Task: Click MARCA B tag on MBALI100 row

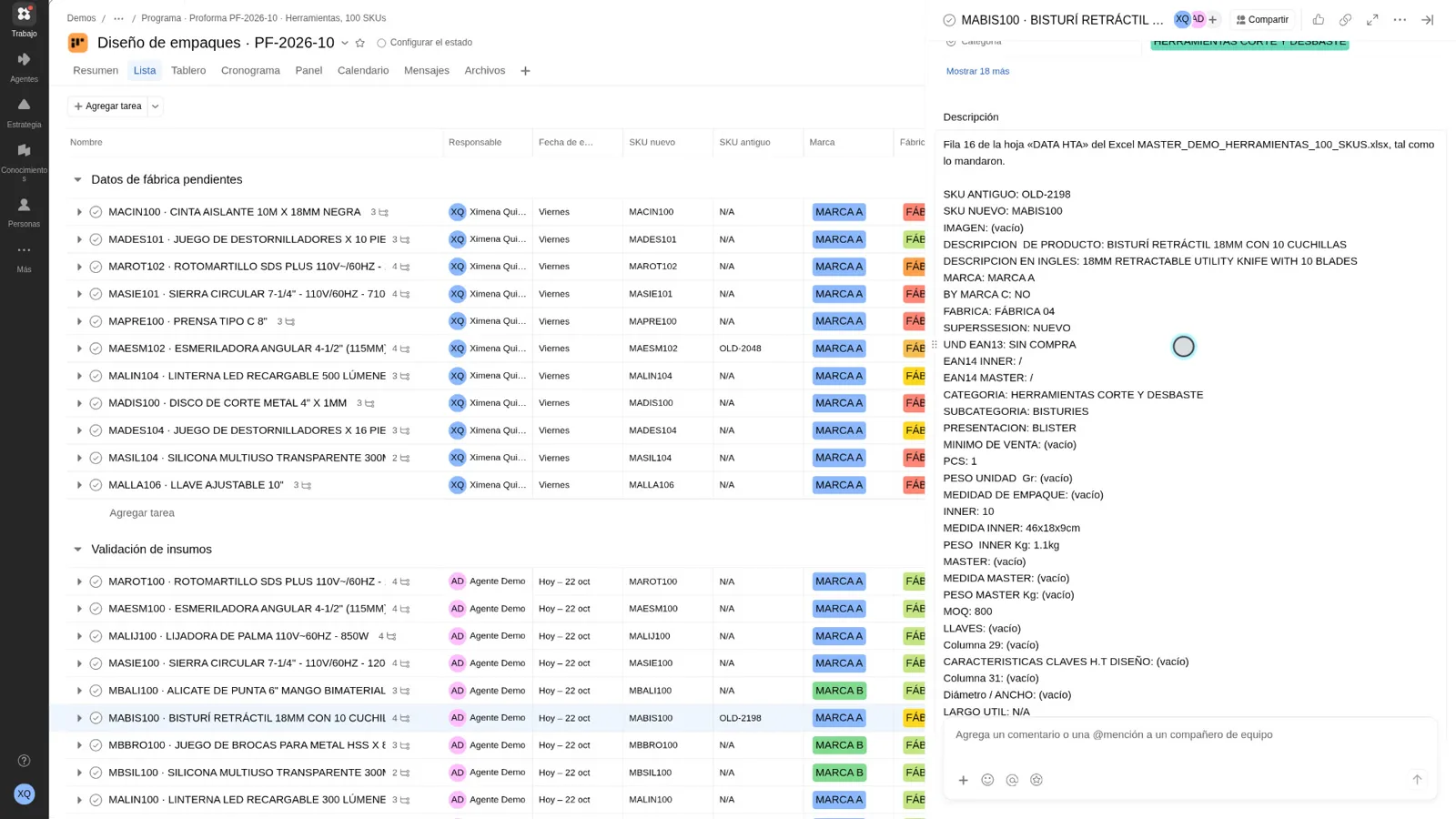Action: 839,691
